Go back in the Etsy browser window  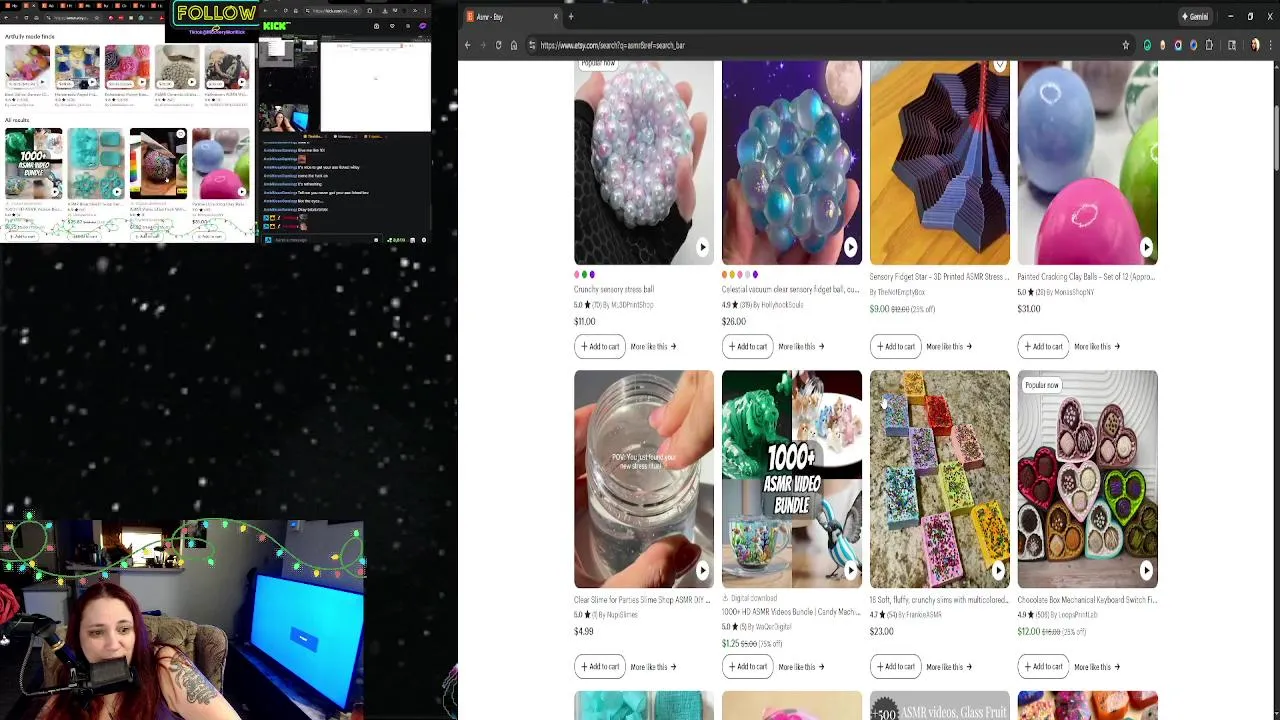(467, 45)
